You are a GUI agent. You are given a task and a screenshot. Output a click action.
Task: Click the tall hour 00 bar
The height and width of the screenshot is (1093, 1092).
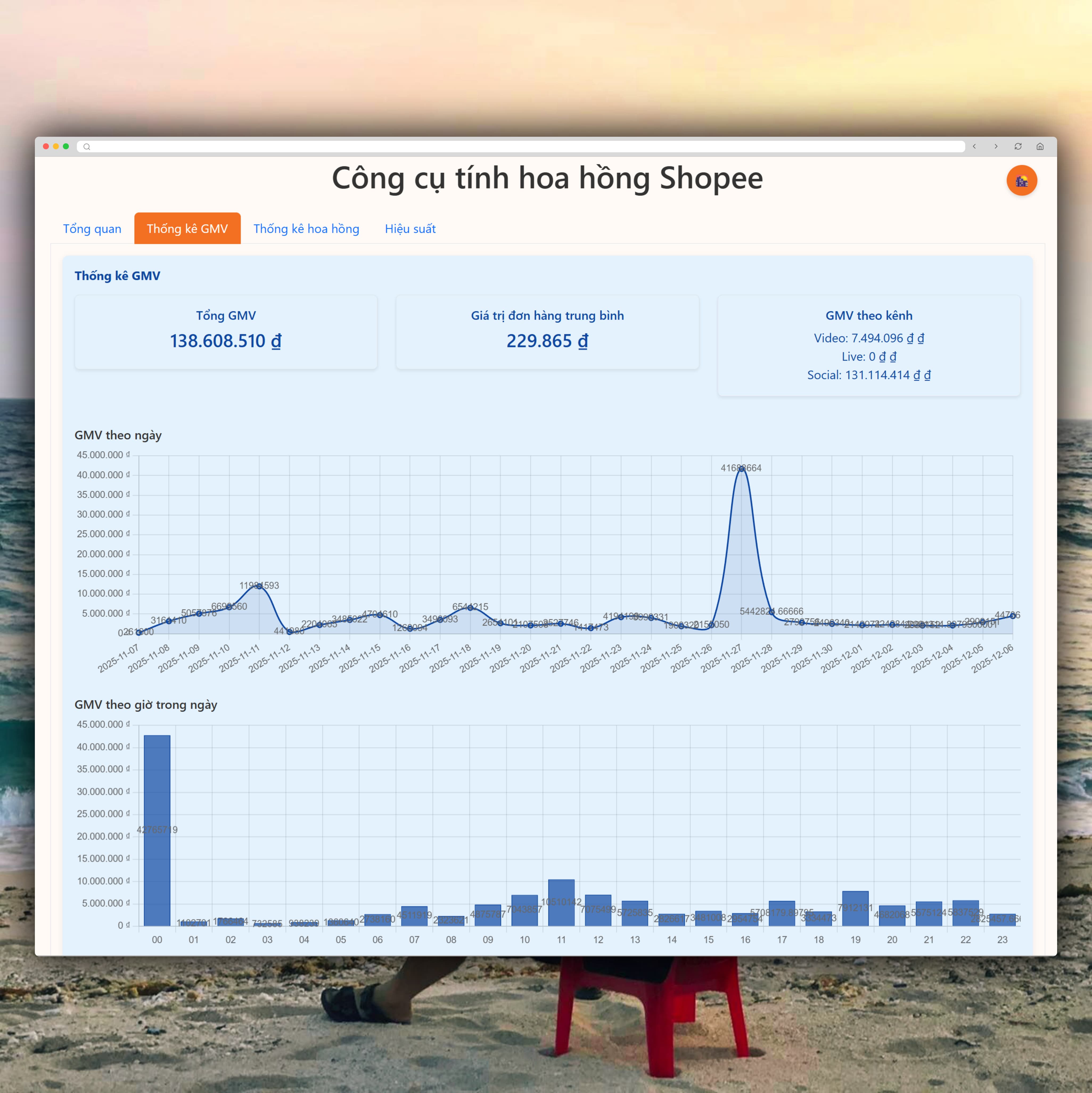157,830
